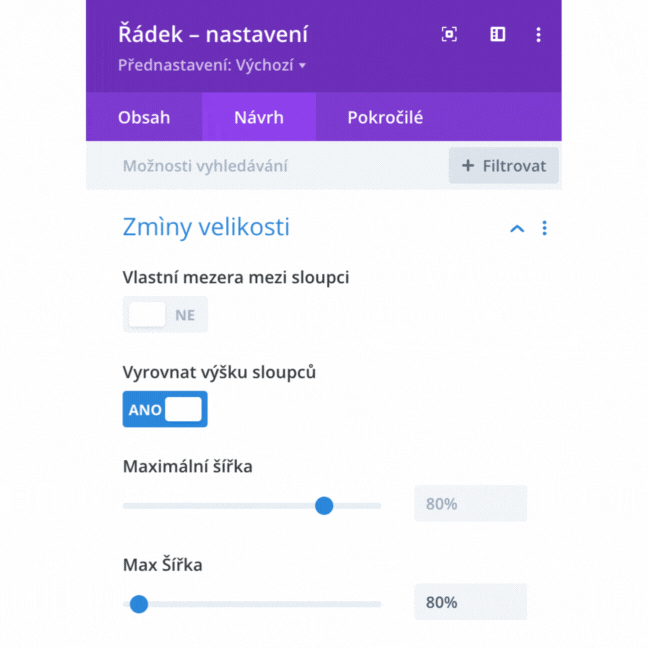The height and width of the screenshot is (648, 648).
Task: Click the Max Šířka 80% value field
Action: (470, 602)
